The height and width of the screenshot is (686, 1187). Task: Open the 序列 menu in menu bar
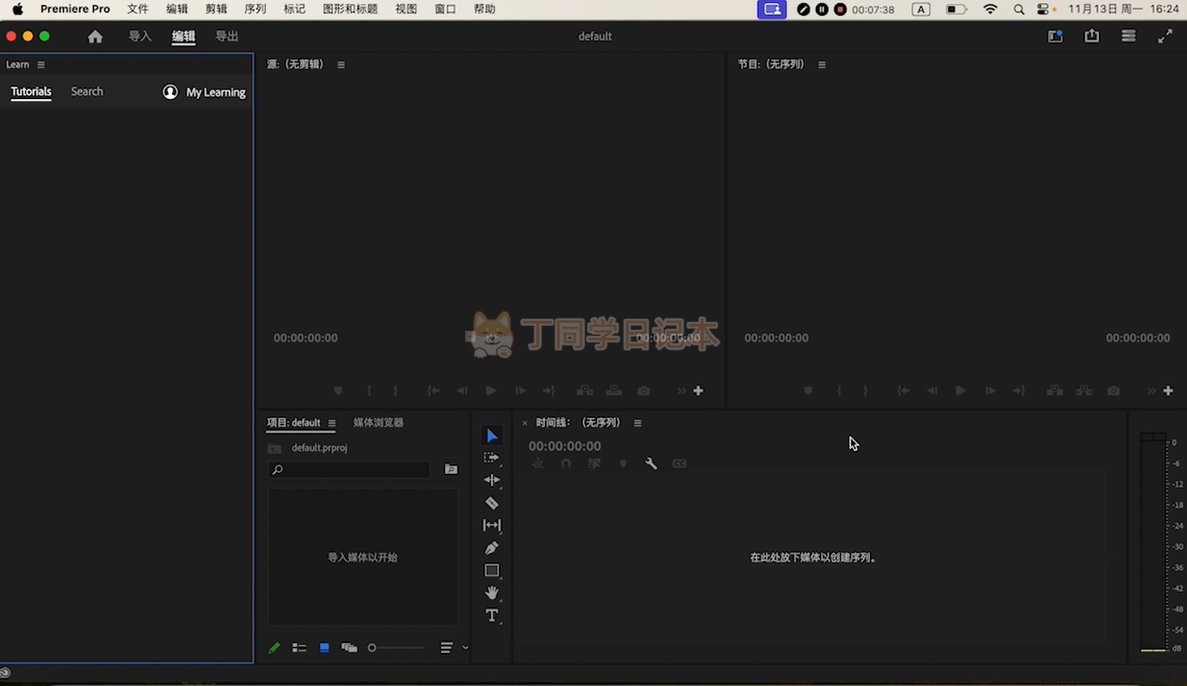[255, 9]
